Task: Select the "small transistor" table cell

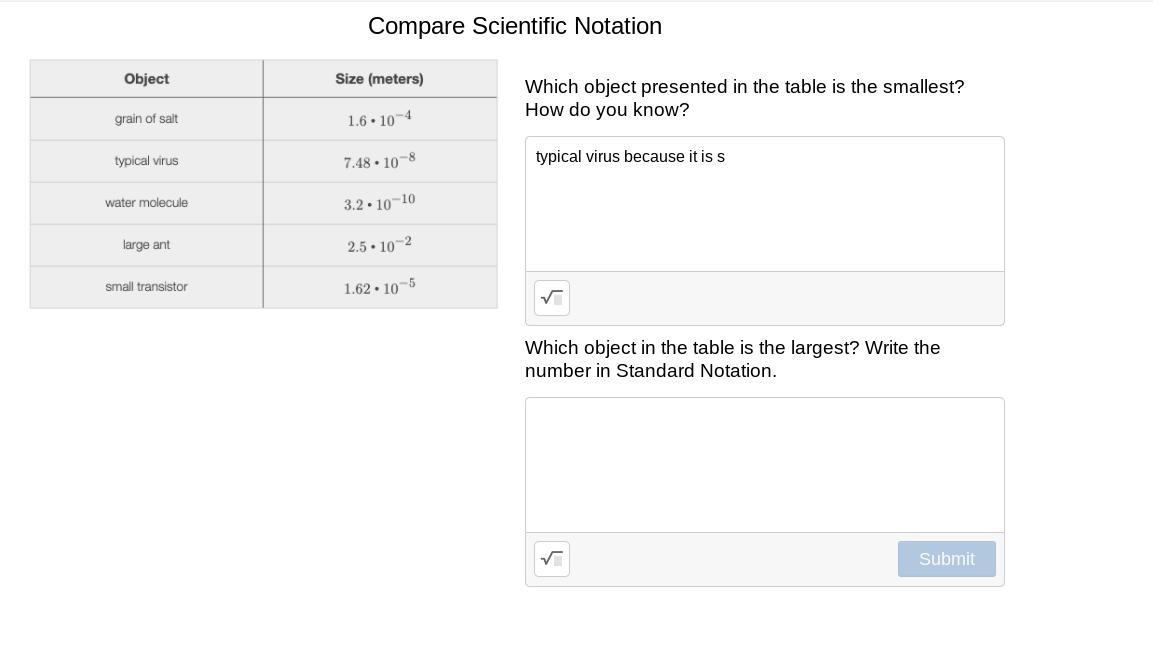Action: pyautogui.click(x=146, y=287)
